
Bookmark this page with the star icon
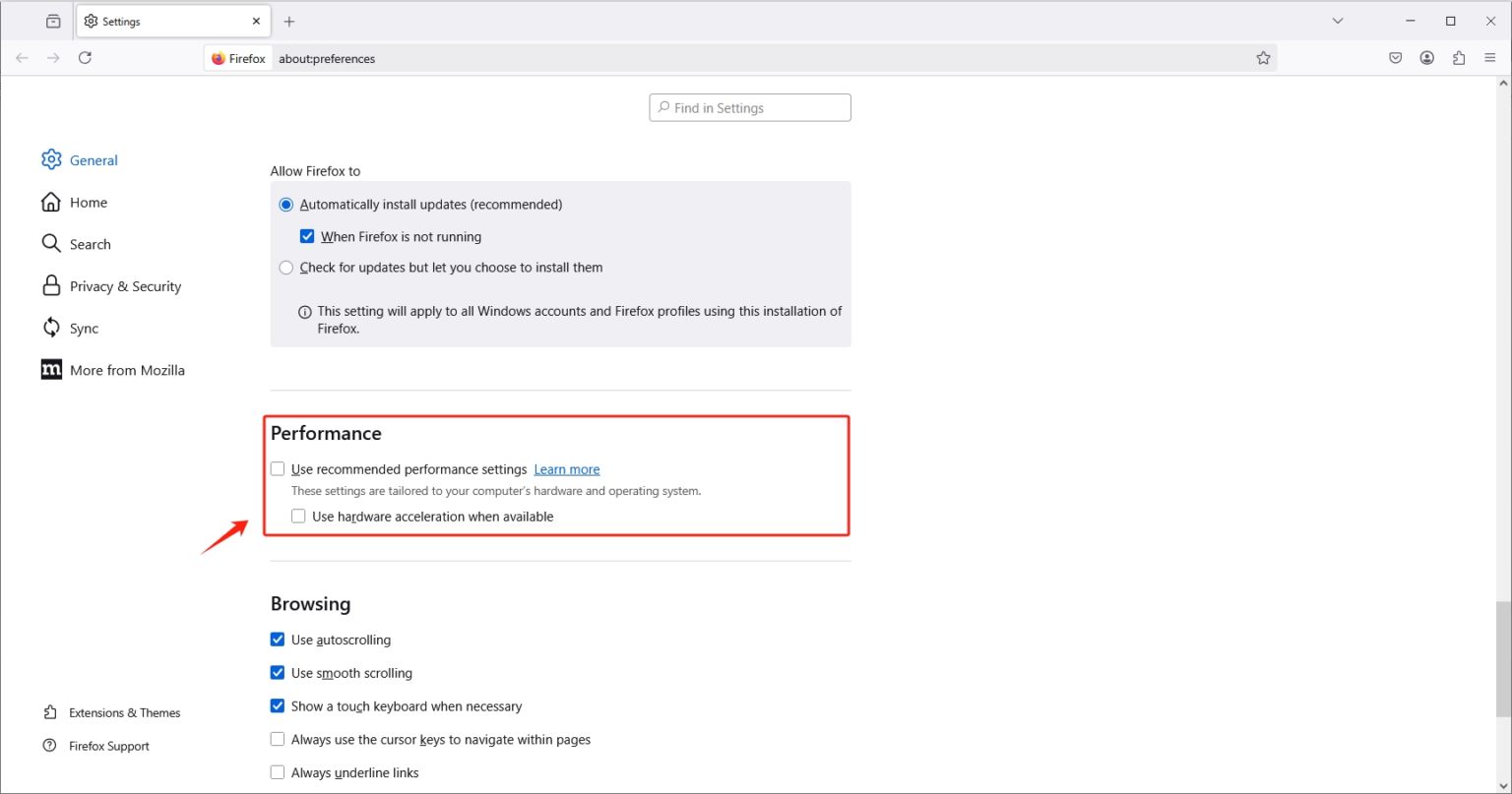point(1264,58)
